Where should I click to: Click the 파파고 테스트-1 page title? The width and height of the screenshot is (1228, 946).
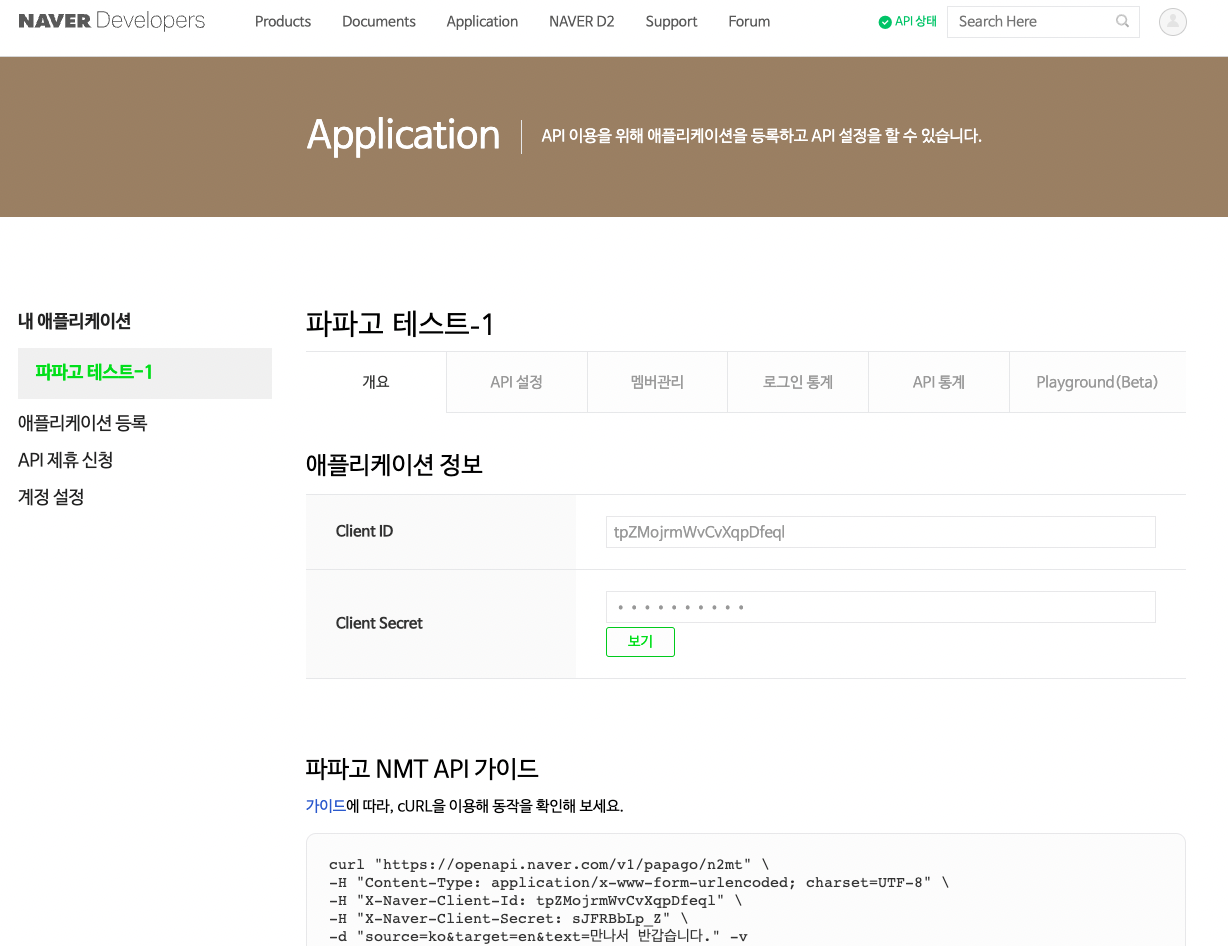click(x=400, y=324)
